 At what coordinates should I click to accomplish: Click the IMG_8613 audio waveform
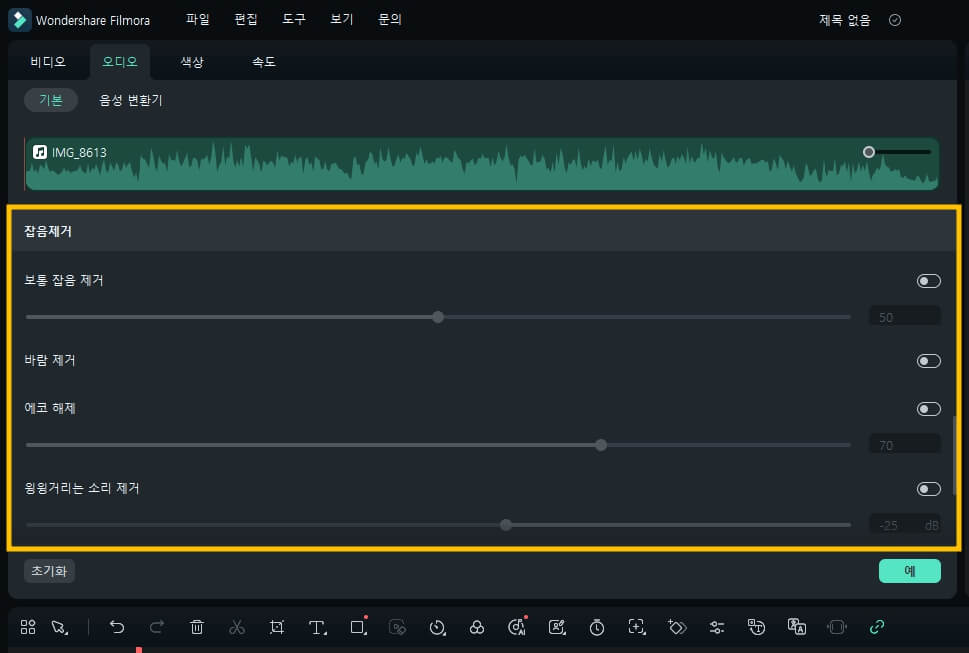point(482,164)
